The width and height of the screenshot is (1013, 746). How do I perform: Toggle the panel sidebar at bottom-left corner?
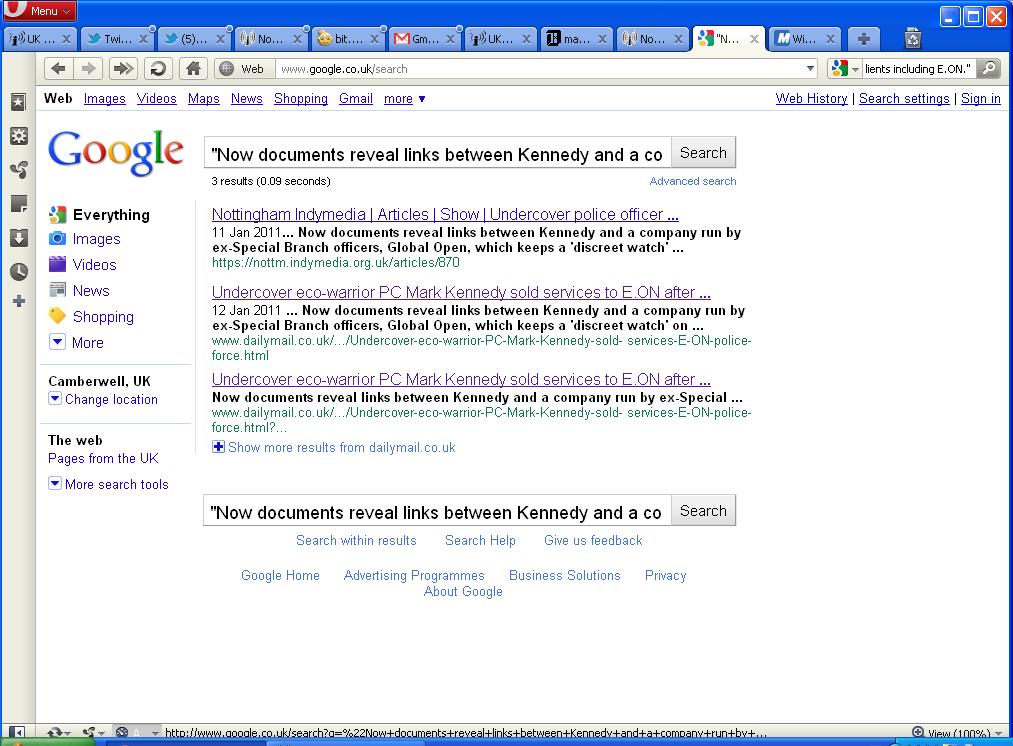point(17,733)
